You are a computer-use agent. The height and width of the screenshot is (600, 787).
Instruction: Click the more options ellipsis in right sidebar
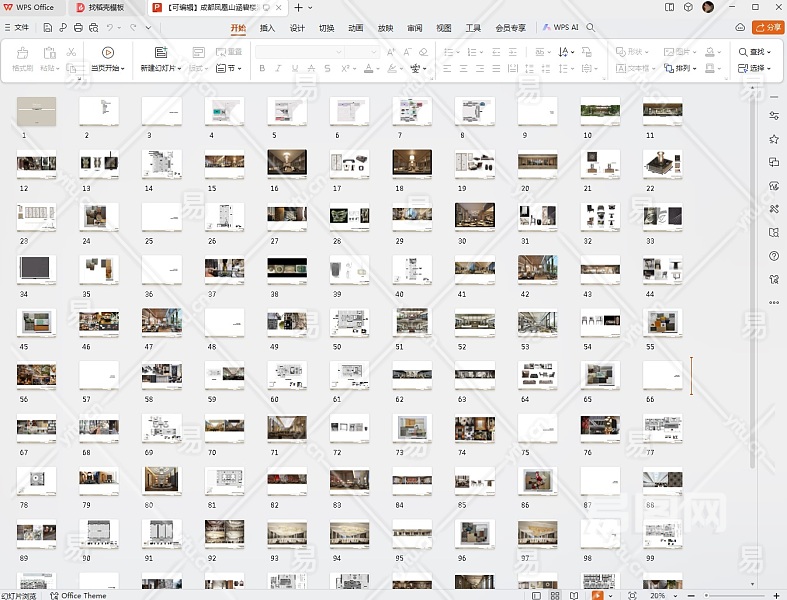(774, 302)
